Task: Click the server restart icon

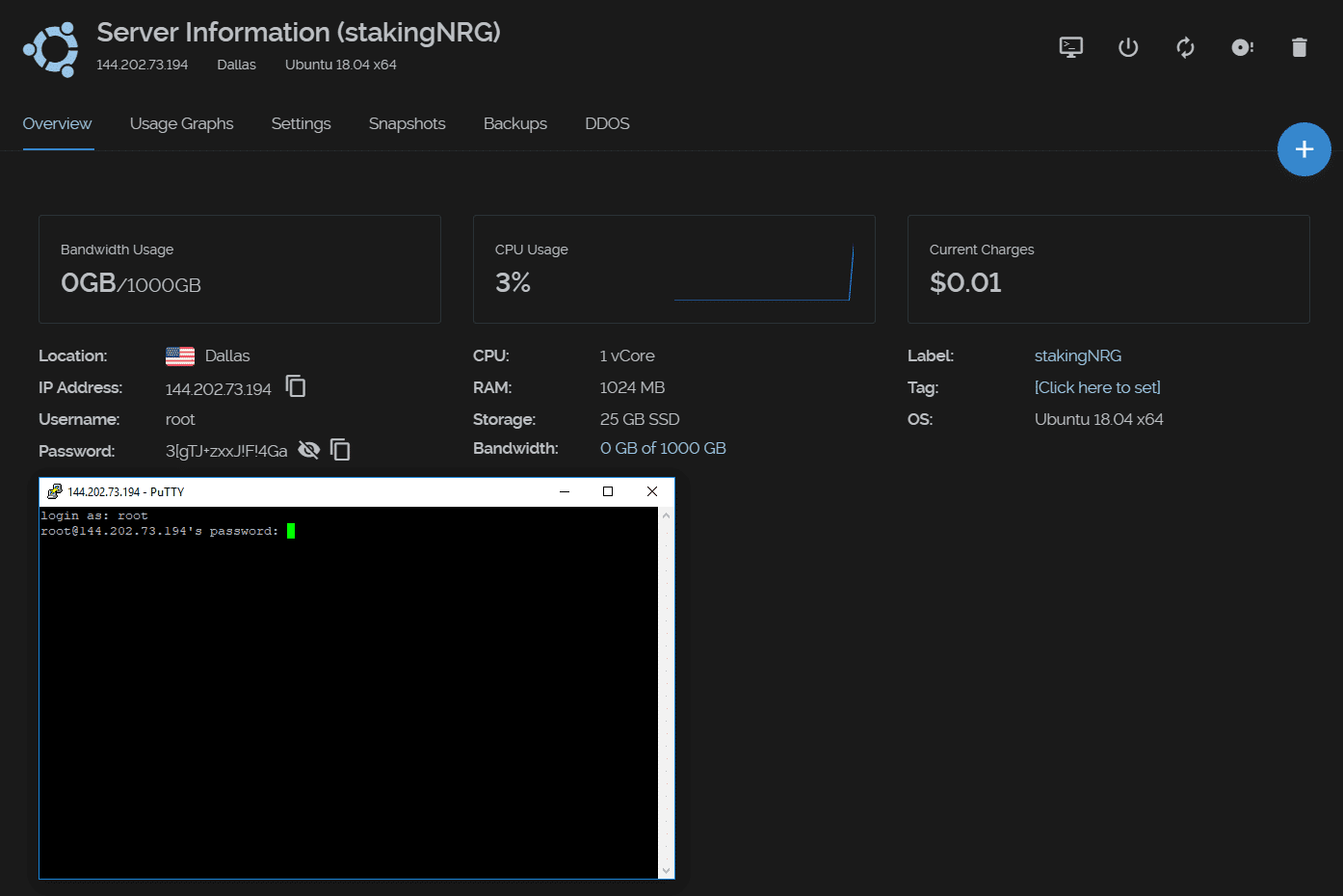Action: (x=1185, y=47)
